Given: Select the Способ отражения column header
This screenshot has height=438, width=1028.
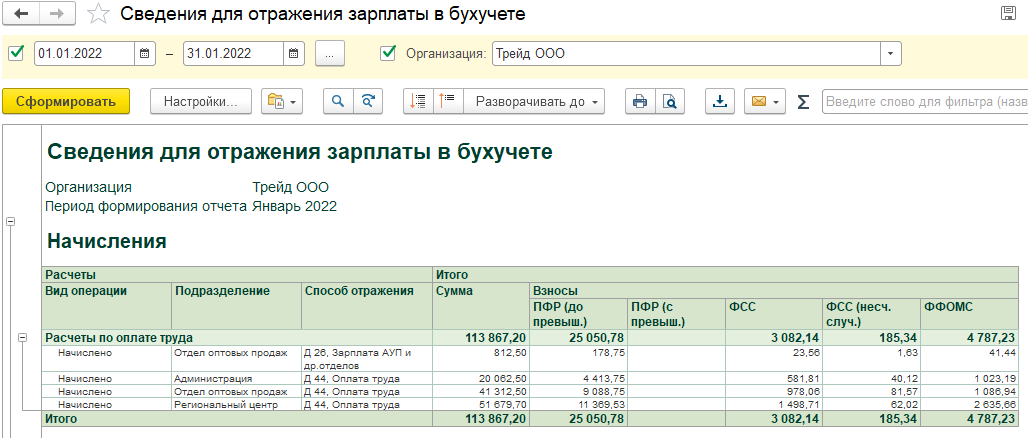Looking at the screenshot, I should [366, 306].
